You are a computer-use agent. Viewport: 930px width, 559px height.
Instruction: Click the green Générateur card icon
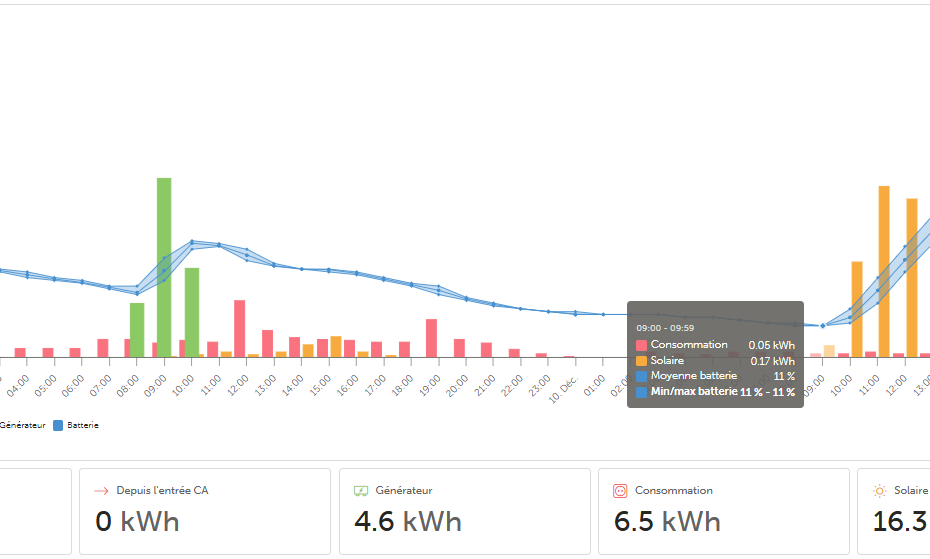(x=361, y=491)
